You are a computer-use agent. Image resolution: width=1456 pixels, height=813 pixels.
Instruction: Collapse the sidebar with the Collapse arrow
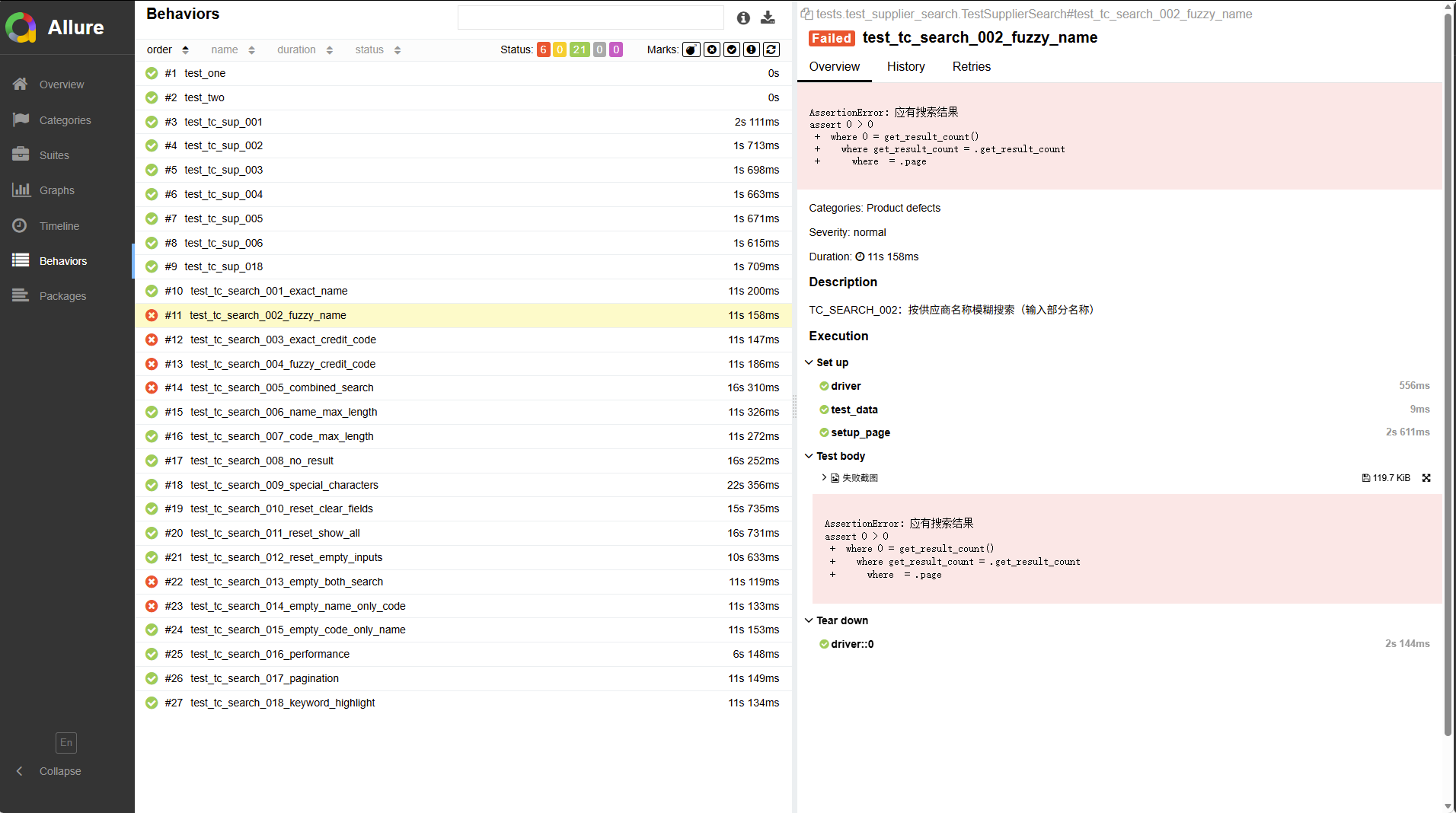[x=50, y=771]
